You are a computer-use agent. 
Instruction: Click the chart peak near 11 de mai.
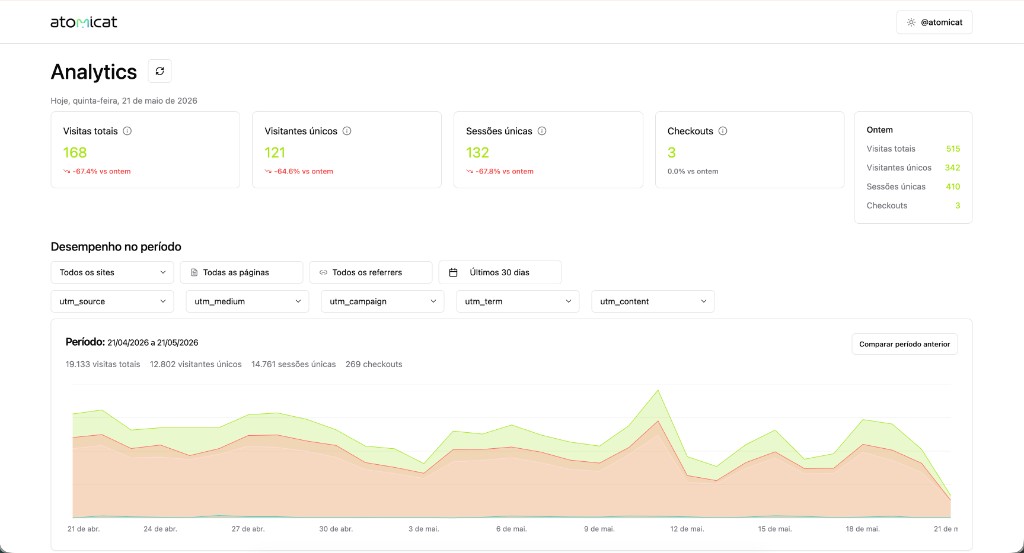click(x=658, y=391)
